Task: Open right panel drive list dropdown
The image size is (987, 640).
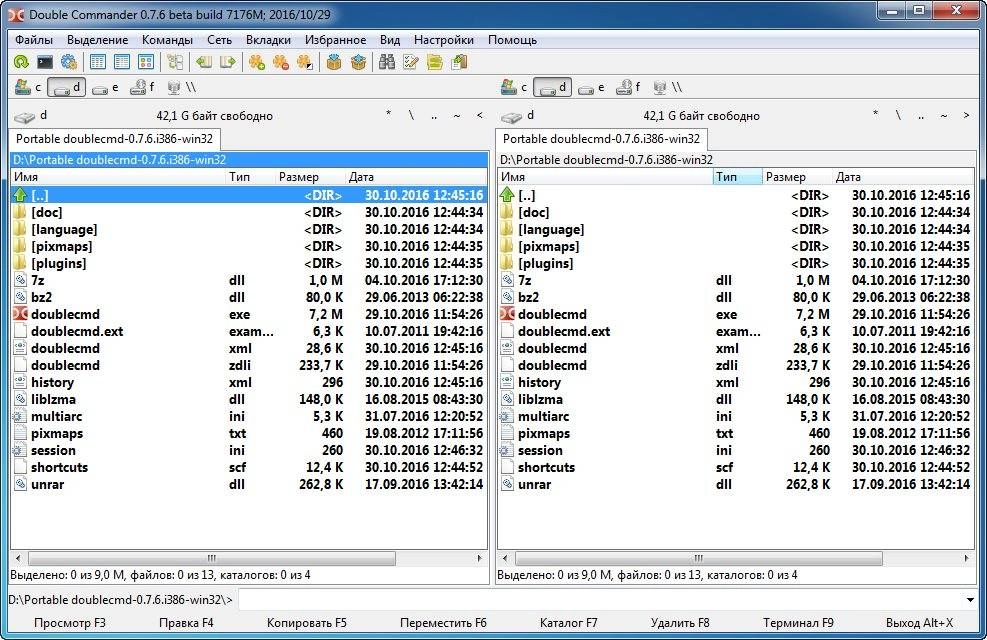Action: tap(518, 116)
